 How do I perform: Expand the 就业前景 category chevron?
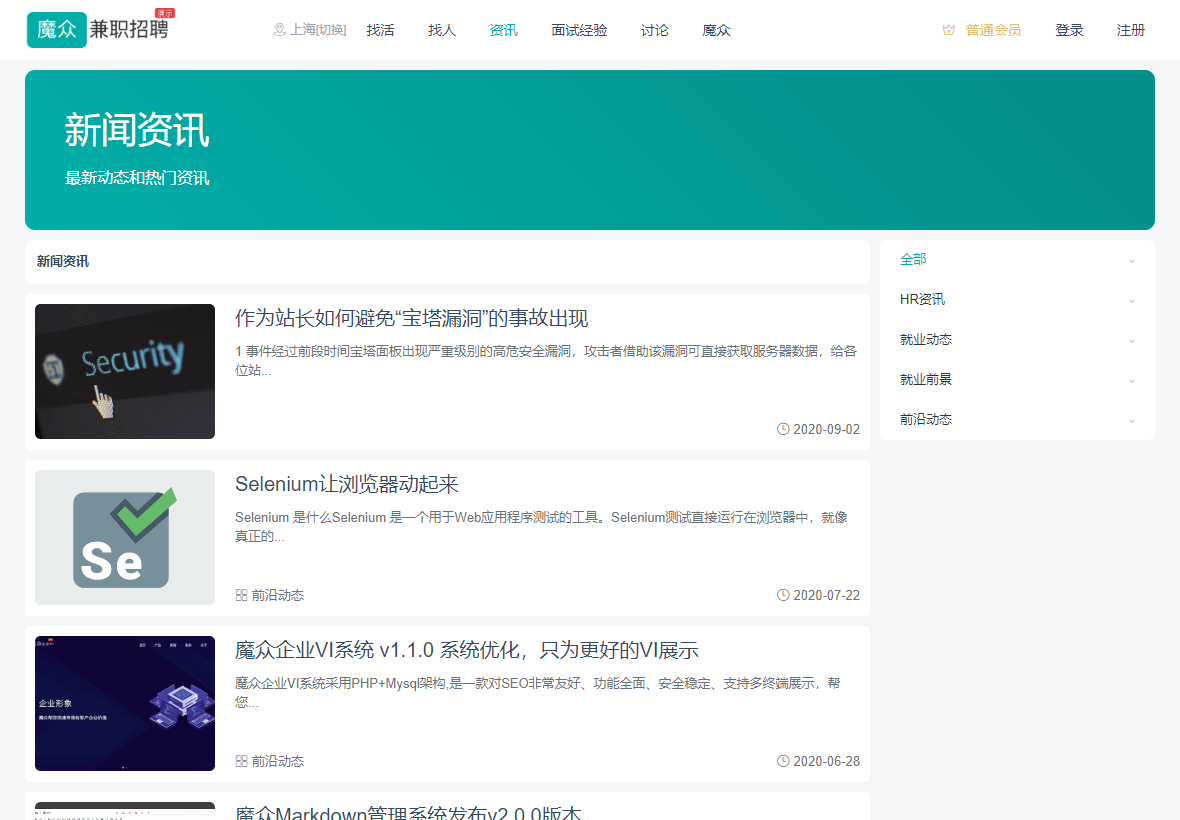tap(1132, 381)
